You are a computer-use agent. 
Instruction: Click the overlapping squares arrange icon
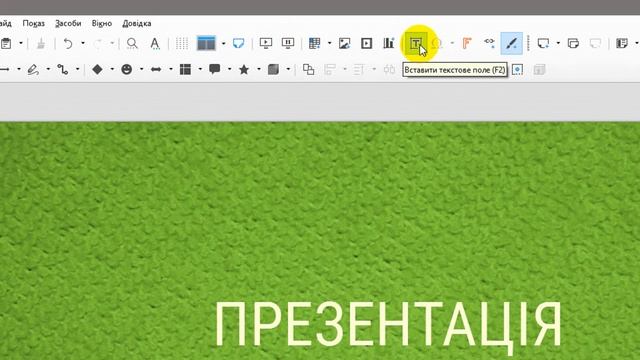coord(308,70)
